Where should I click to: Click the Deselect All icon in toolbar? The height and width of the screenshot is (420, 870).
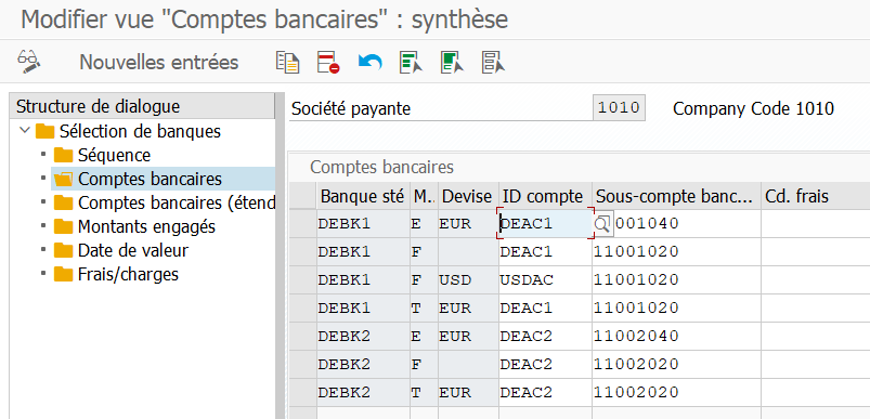[x=493, y=62]
